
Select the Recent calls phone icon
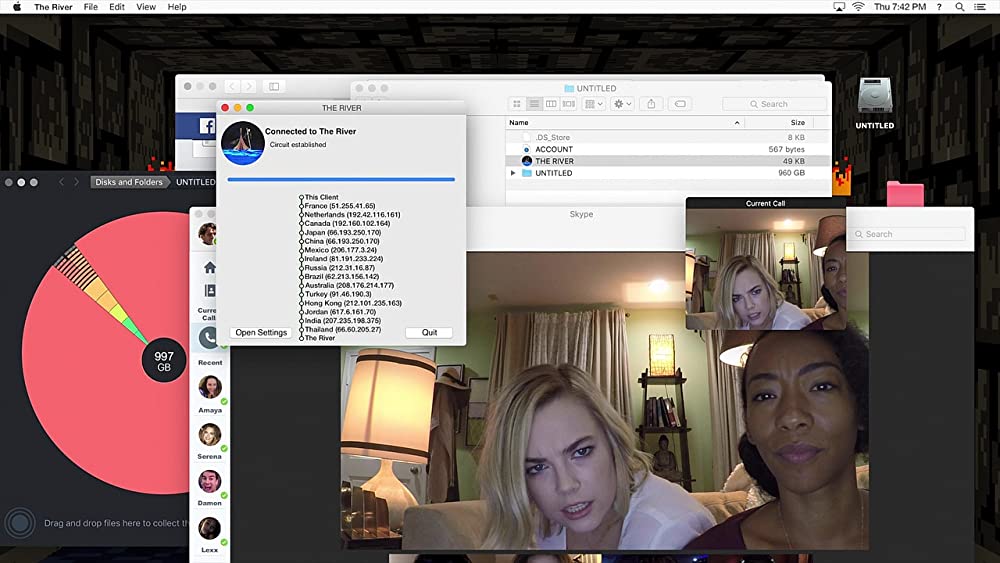click(x=209, y=338)
